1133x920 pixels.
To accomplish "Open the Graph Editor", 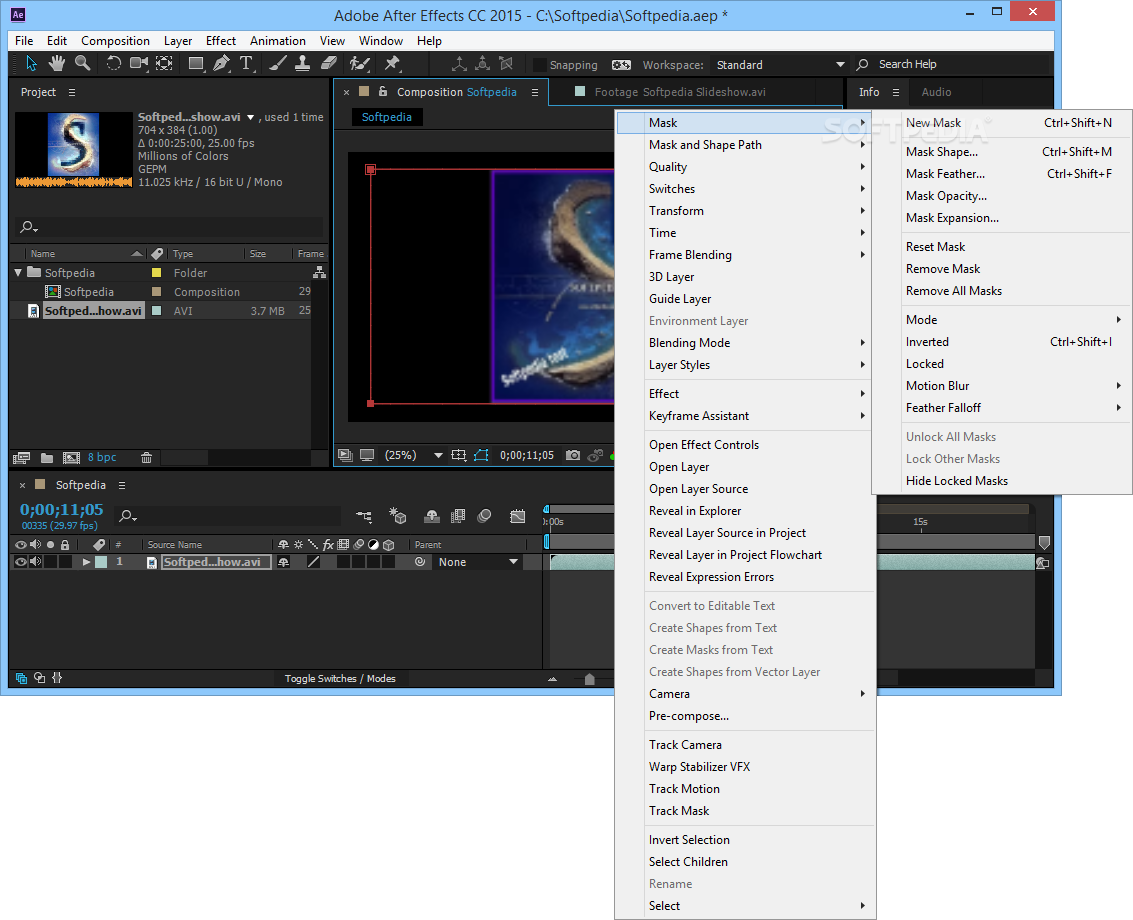I will [517, 515].
